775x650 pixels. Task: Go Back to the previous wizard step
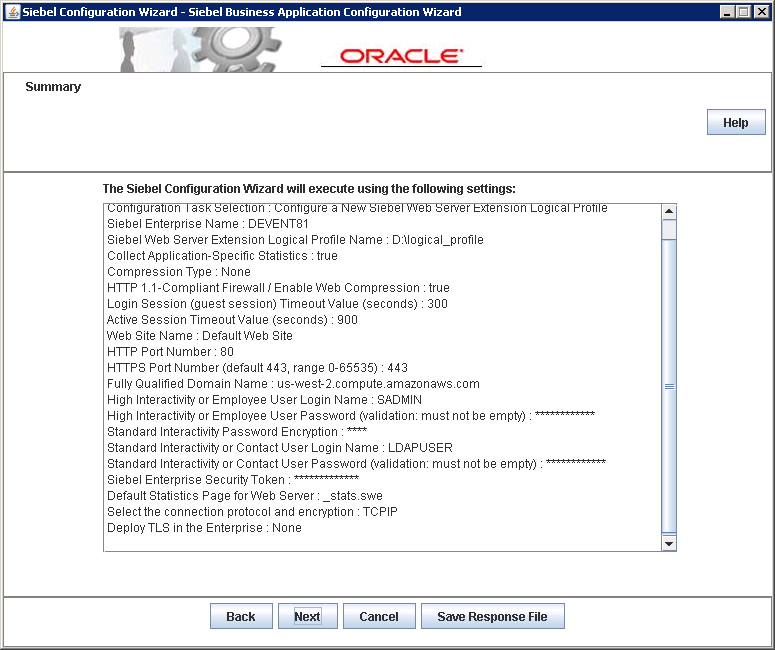click(x=241, y=616)
